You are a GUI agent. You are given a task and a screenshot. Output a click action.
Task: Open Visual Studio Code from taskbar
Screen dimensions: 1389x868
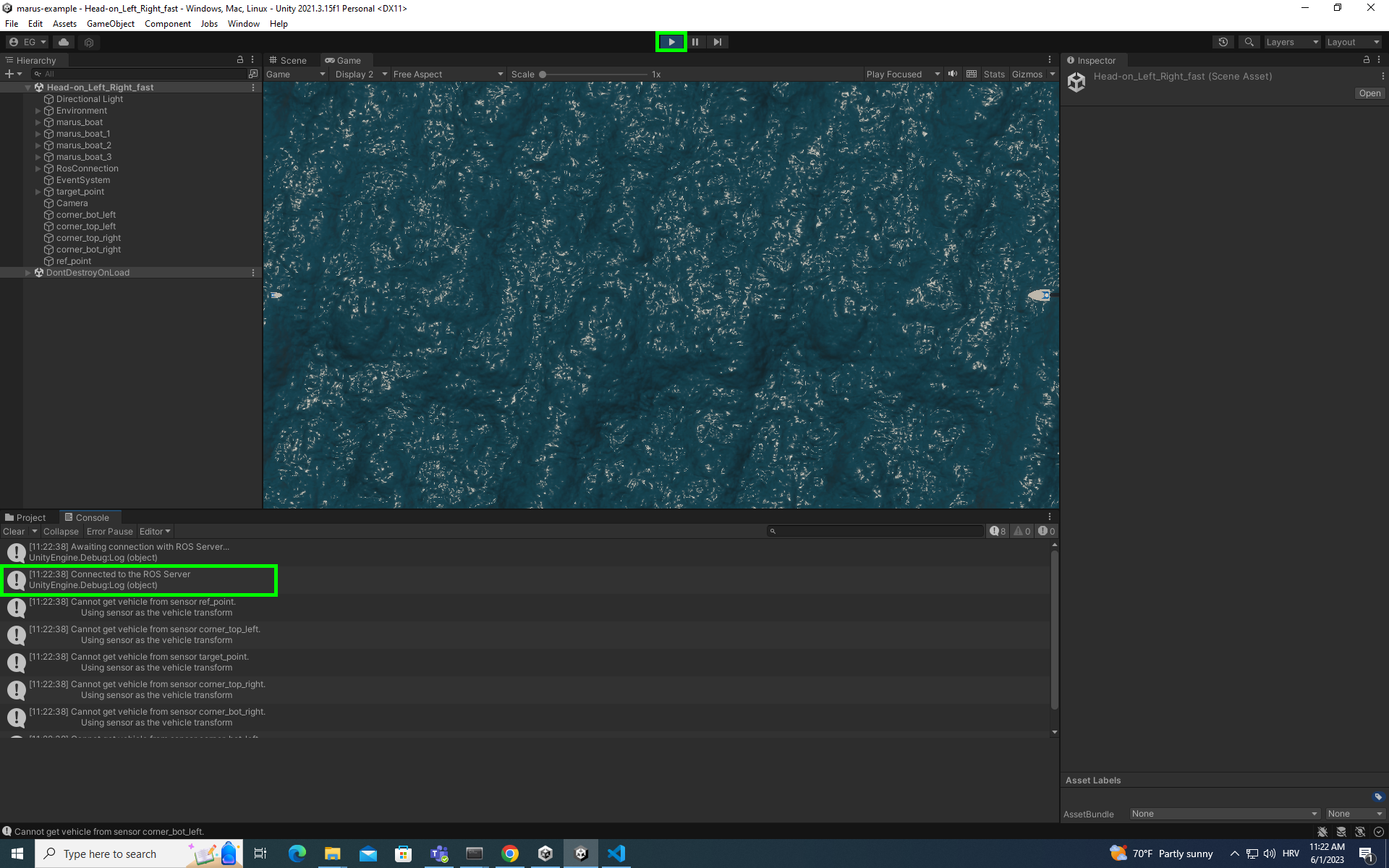(616, 854)
